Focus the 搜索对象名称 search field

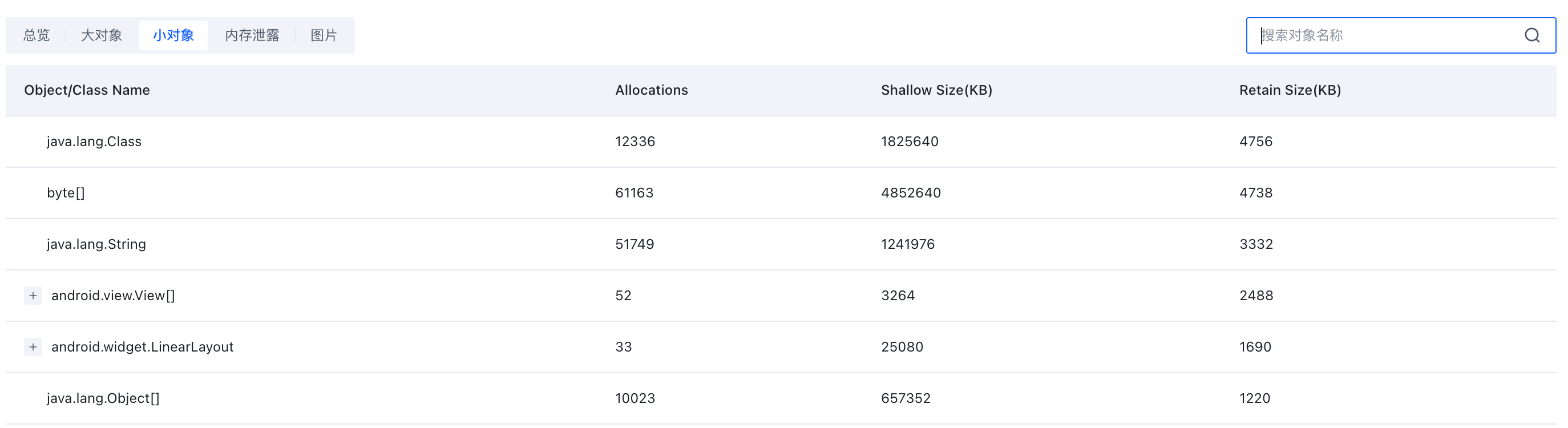(1388, 35)
